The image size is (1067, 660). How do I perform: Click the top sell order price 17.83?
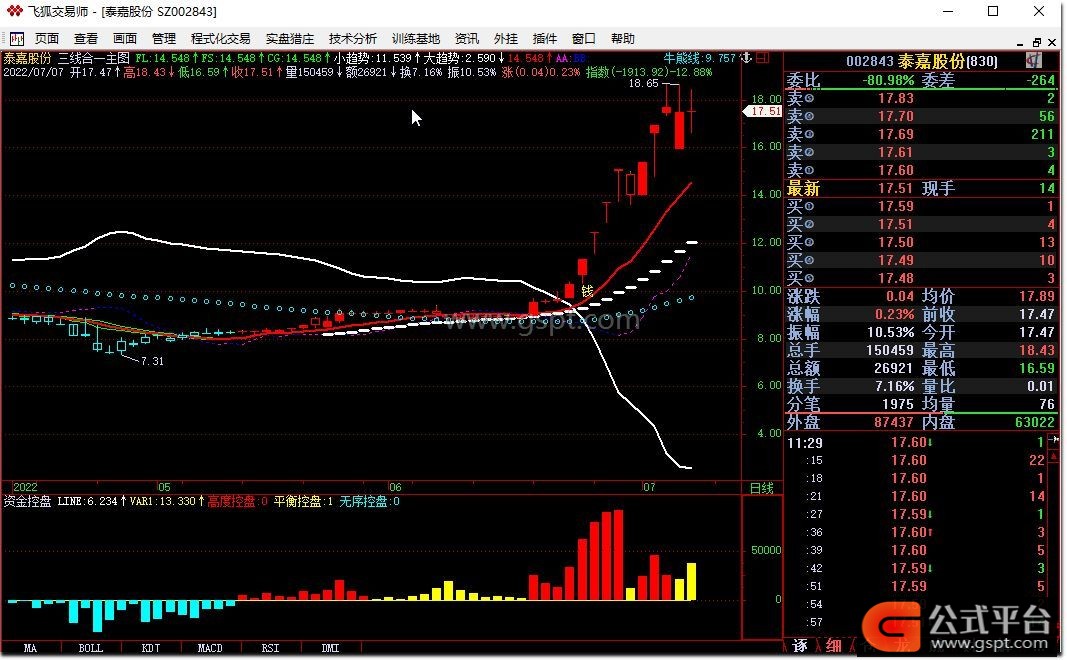point(896,98)
